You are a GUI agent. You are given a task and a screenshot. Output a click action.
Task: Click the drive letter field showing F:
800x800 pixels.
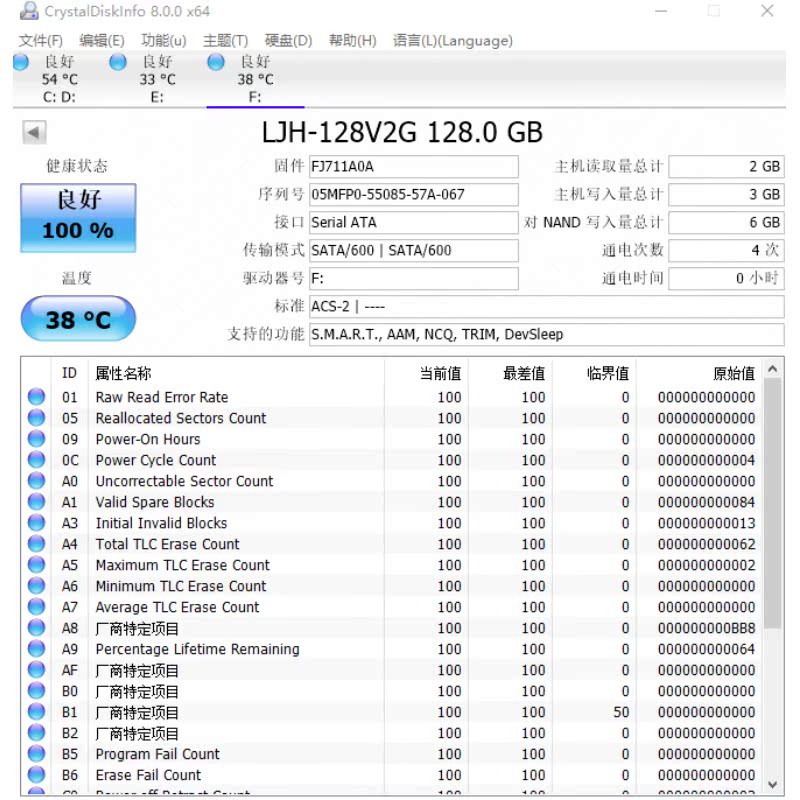(414, 279)
